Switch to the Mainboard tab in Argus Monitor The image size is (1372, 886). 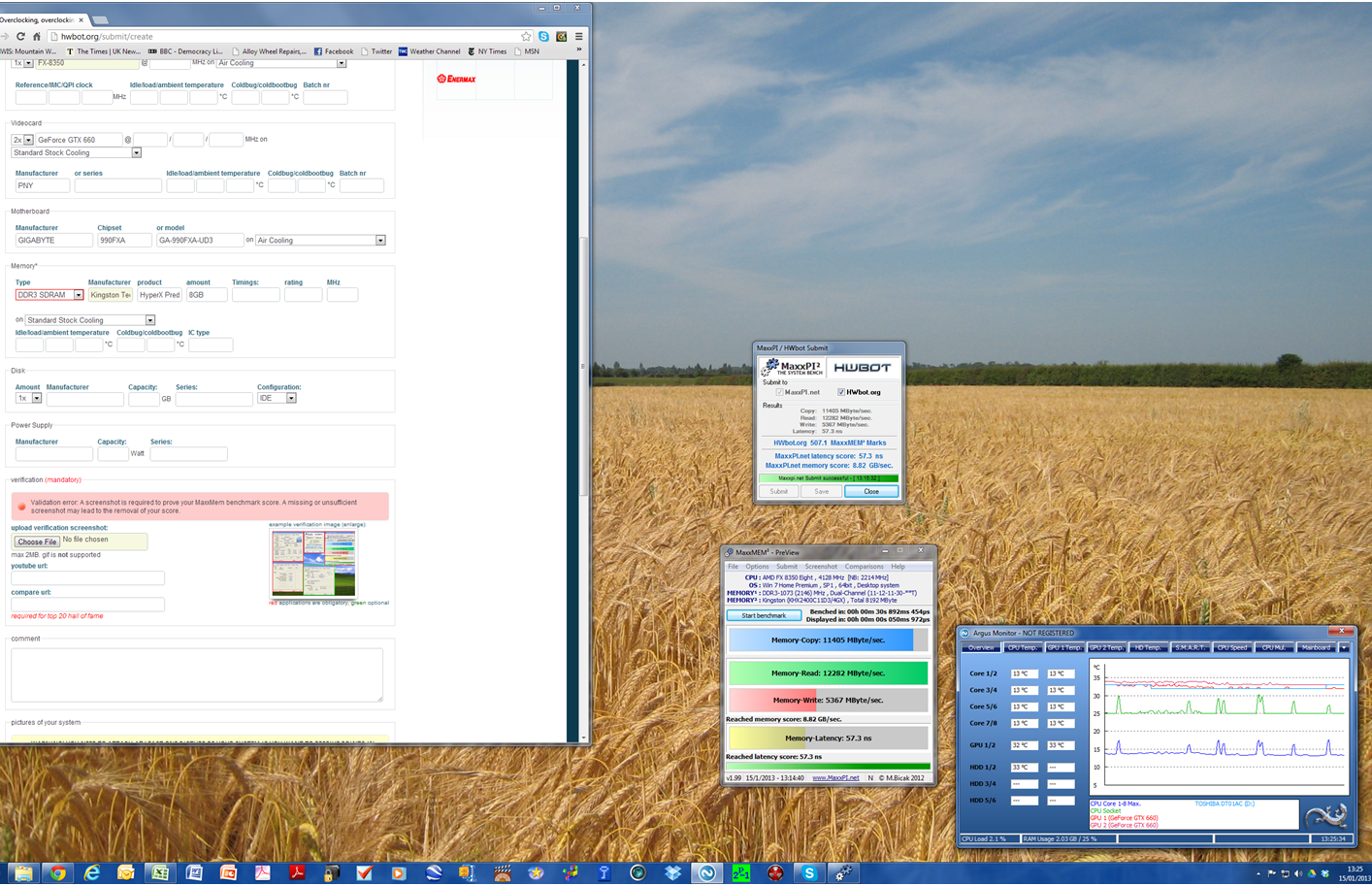[x=1316, y=647]
